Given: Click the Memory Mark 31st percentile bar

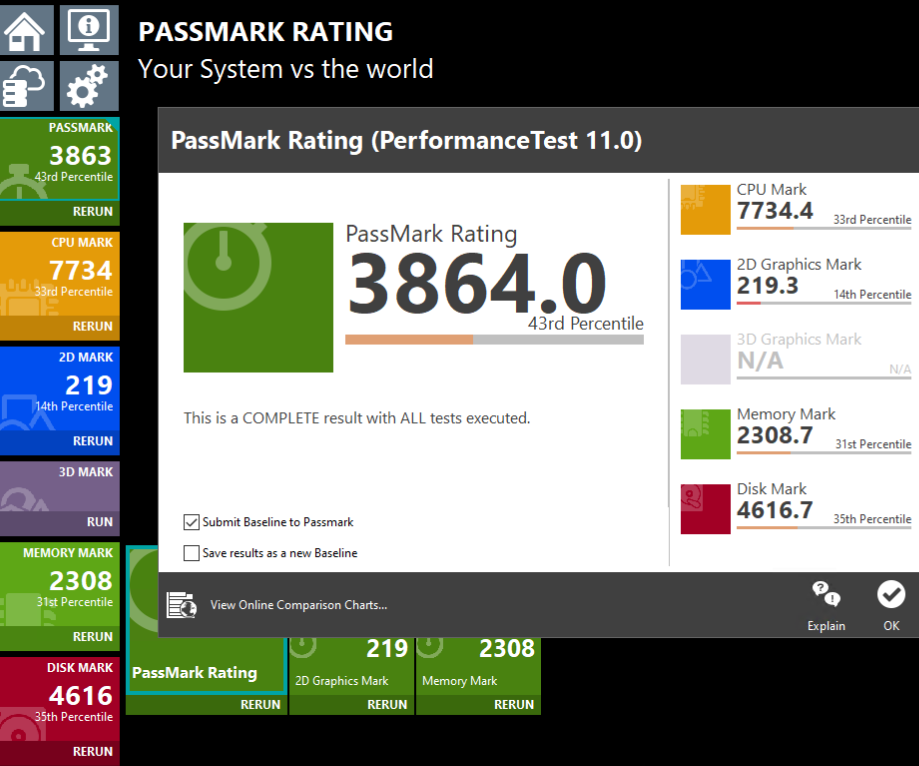Looking at the screenshot, I should [x=823, y=452].
